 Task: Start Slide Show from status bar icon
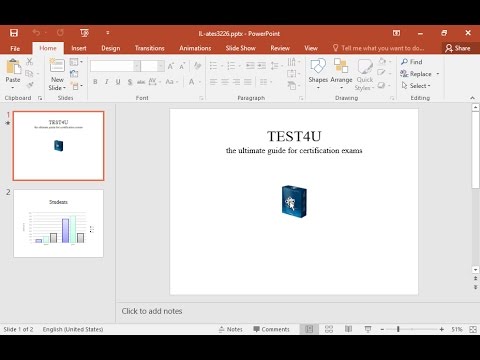click(368, 329)
